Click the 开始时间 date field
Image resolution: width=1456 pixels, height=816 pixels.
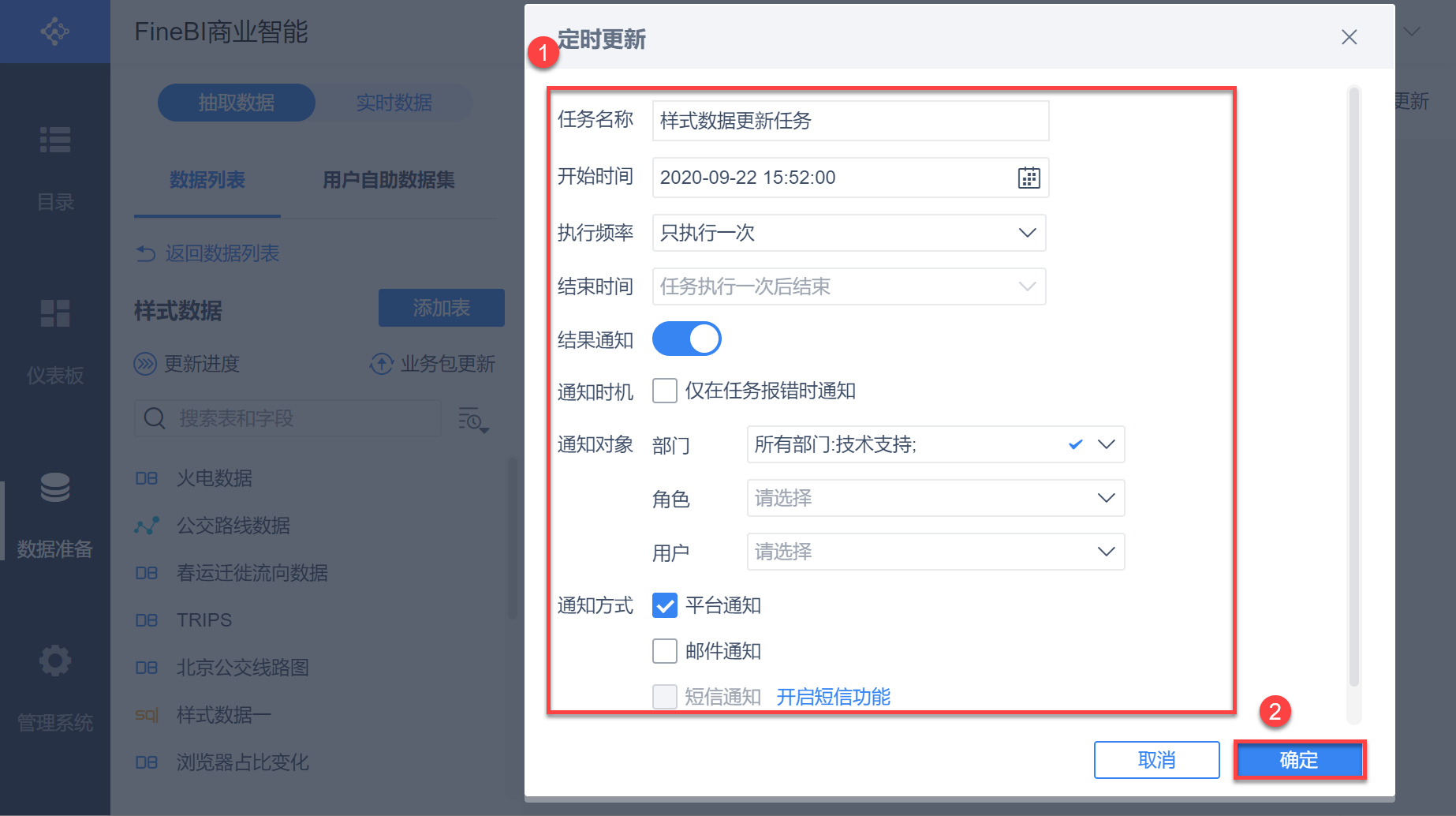(x=851, y=178)
